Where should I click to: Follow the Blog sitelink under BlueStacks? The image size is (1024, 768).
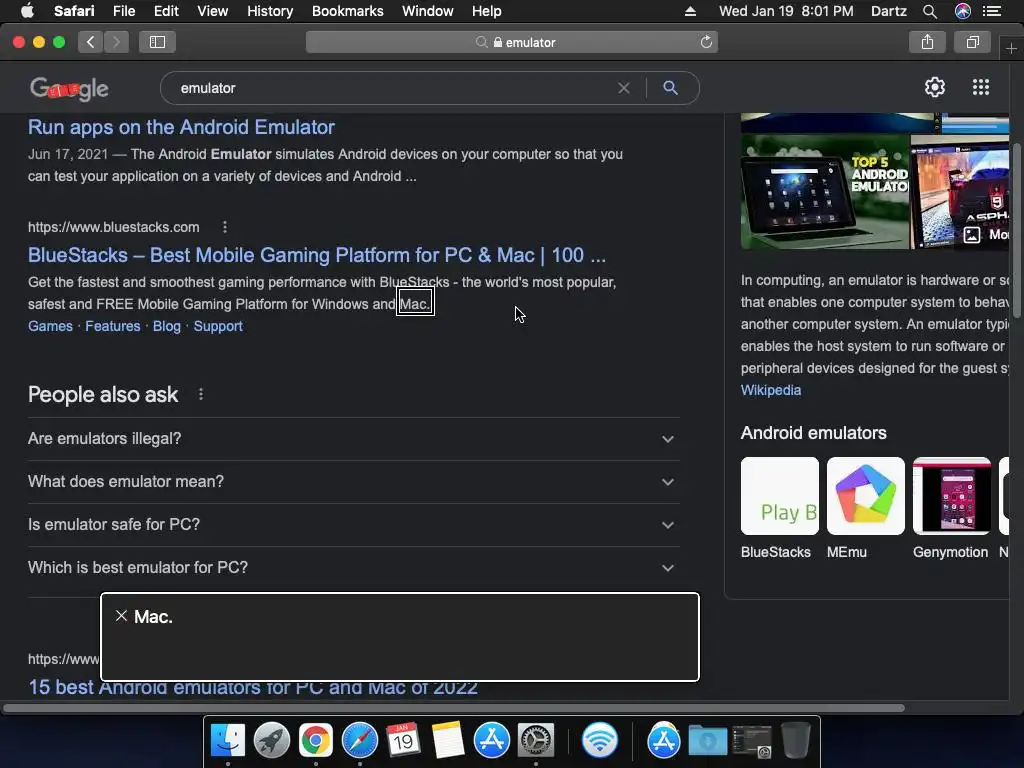pos(167,326)
